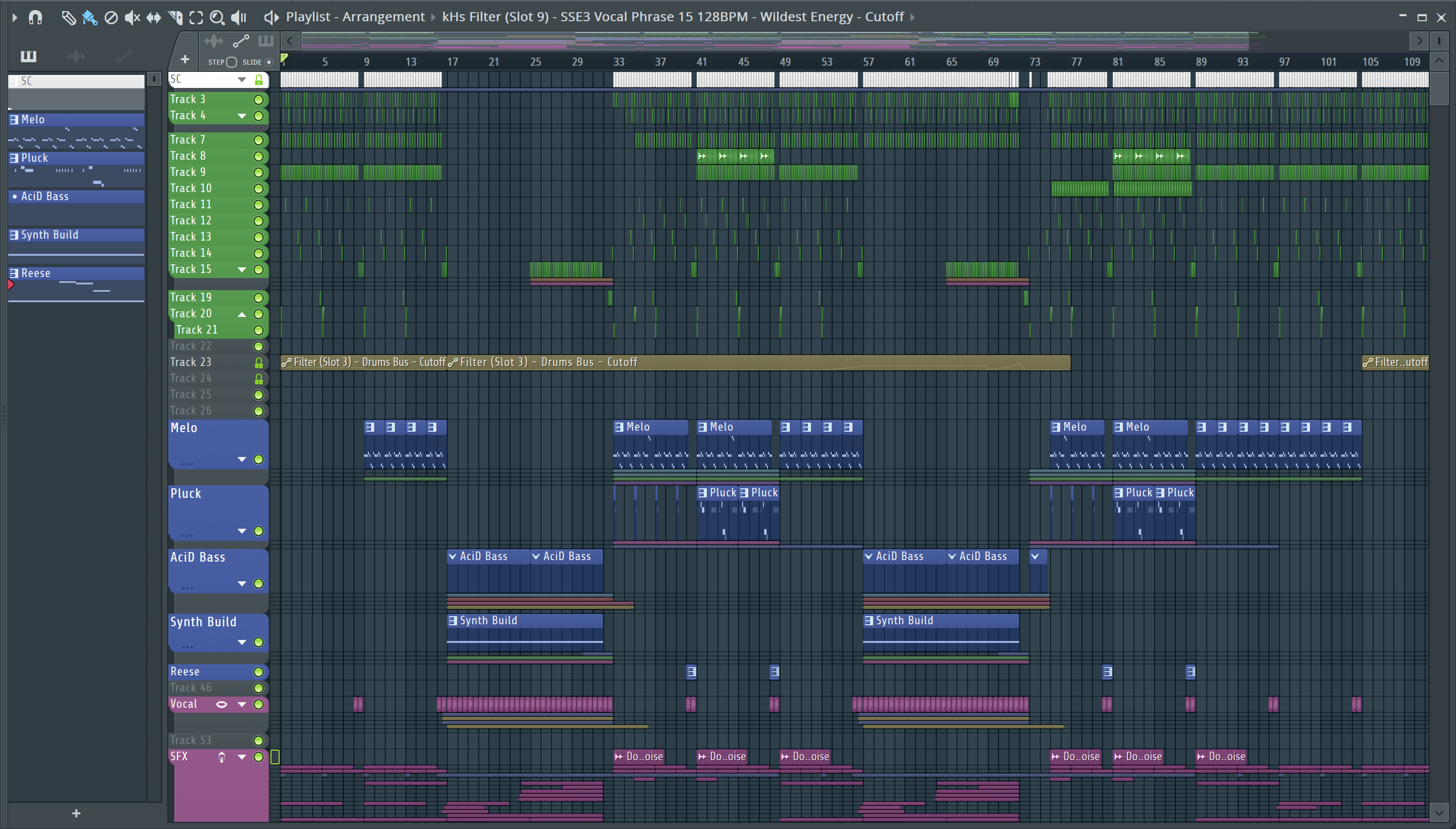Click bar 49 on timeline ruler
Image resolution: width=1456 pixels, height=829 pixels.
[785, 62]
